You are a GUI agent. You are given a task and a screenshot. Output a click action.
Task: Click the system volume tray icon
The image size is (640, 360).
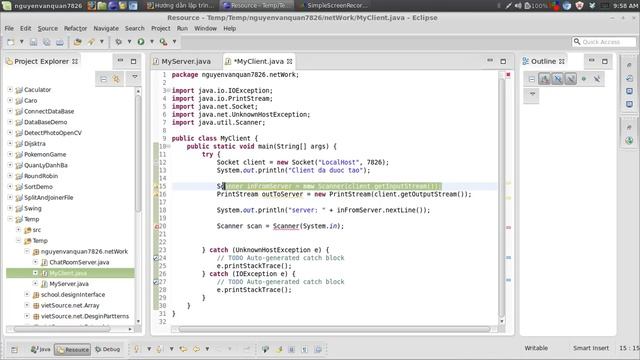pos(518,6)
